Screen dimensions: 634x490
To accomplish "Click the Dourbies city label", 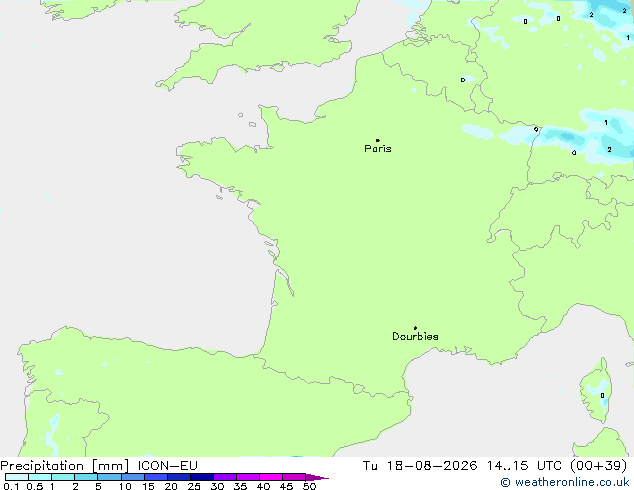I will (x=415, y=336).
